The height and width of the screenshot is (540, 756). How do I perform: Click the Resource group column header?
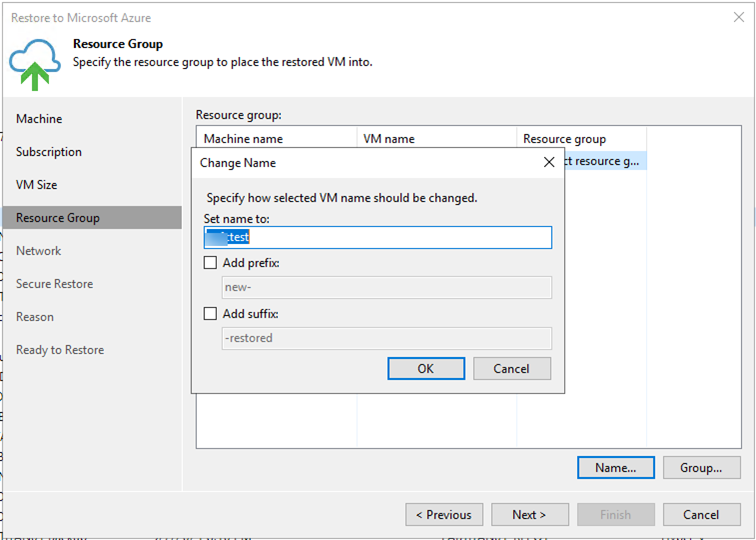click(581, 139)
